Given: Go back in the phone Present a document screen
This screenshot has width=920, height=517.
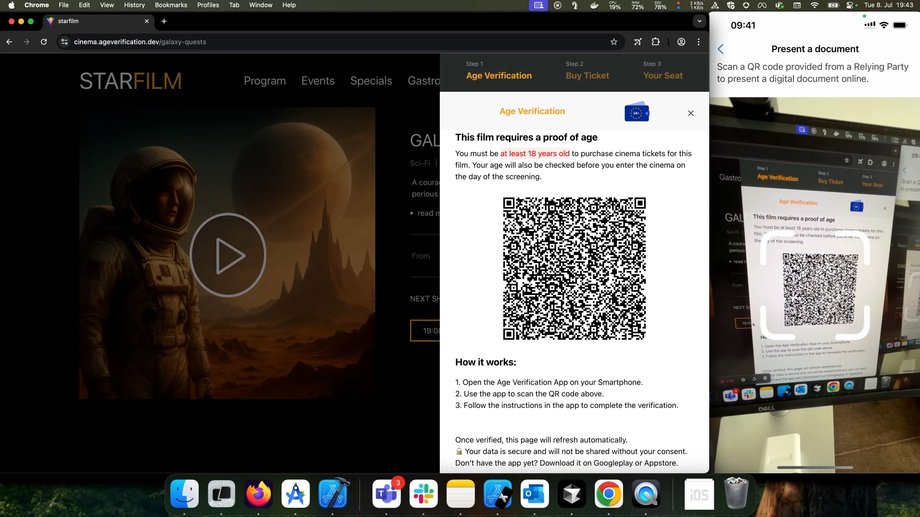Looking at the screenshot, I should click(721, 49).
